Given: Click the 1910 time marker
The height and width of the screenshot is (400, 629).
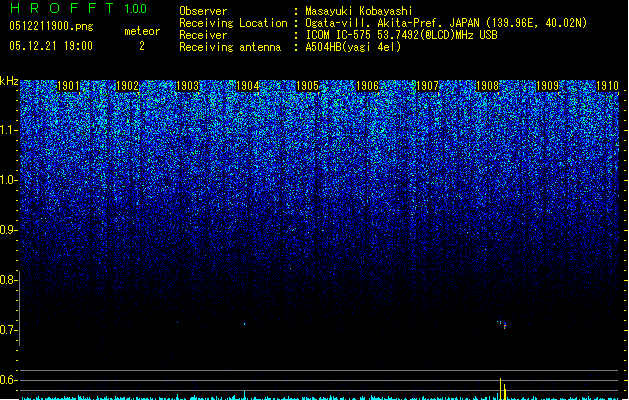Looking at the screenshot, I should tap(607, 86).
